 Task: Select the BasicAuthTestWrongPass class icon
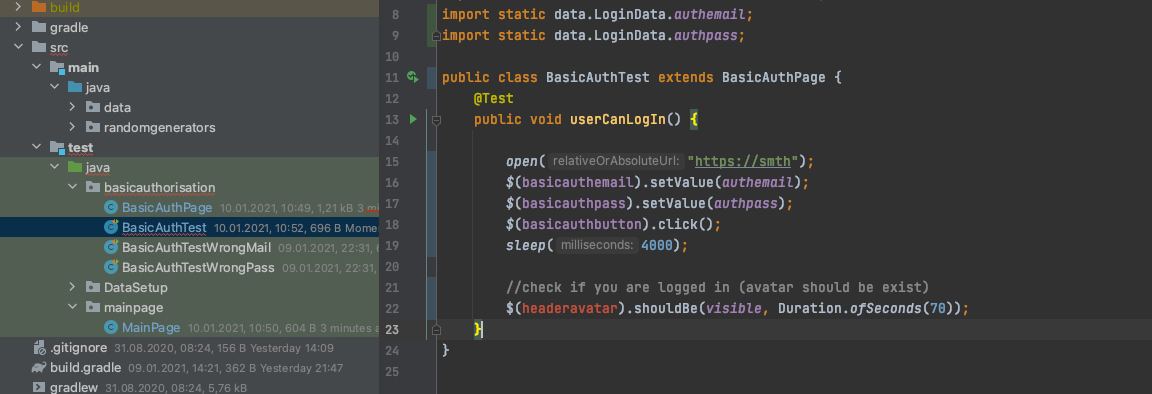pos(111,267)
